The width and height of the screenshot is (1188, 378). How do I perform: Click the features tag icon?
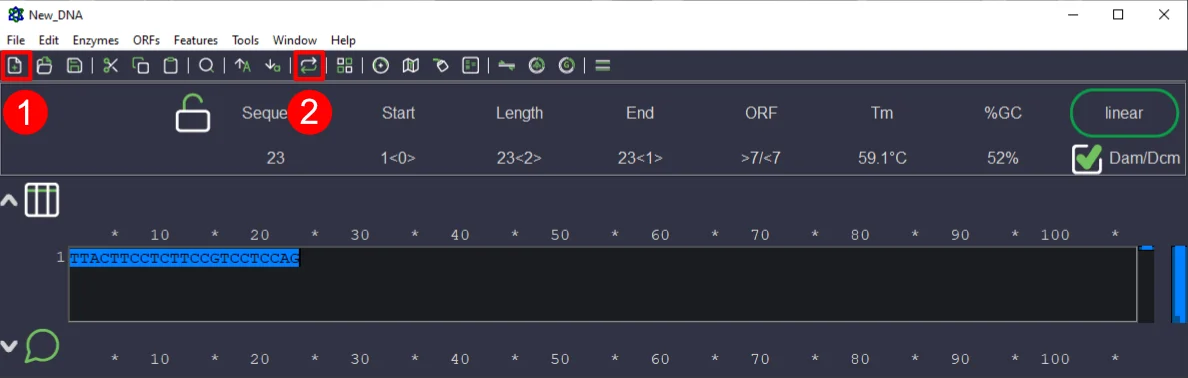pyautogui.click(x=440, y=66)
